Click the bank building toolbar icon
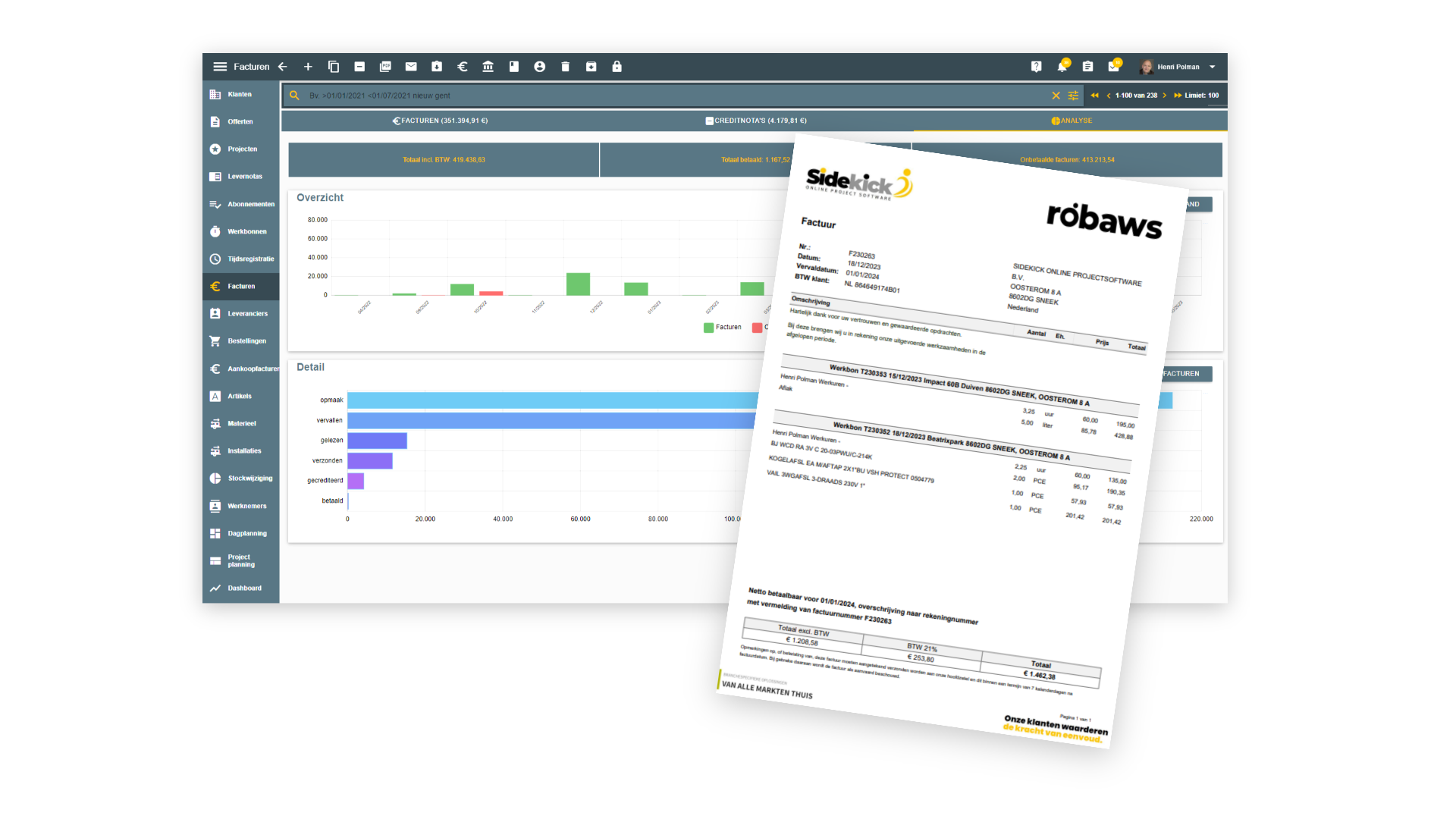1456x819 pixels. click(x=488, y=67)
